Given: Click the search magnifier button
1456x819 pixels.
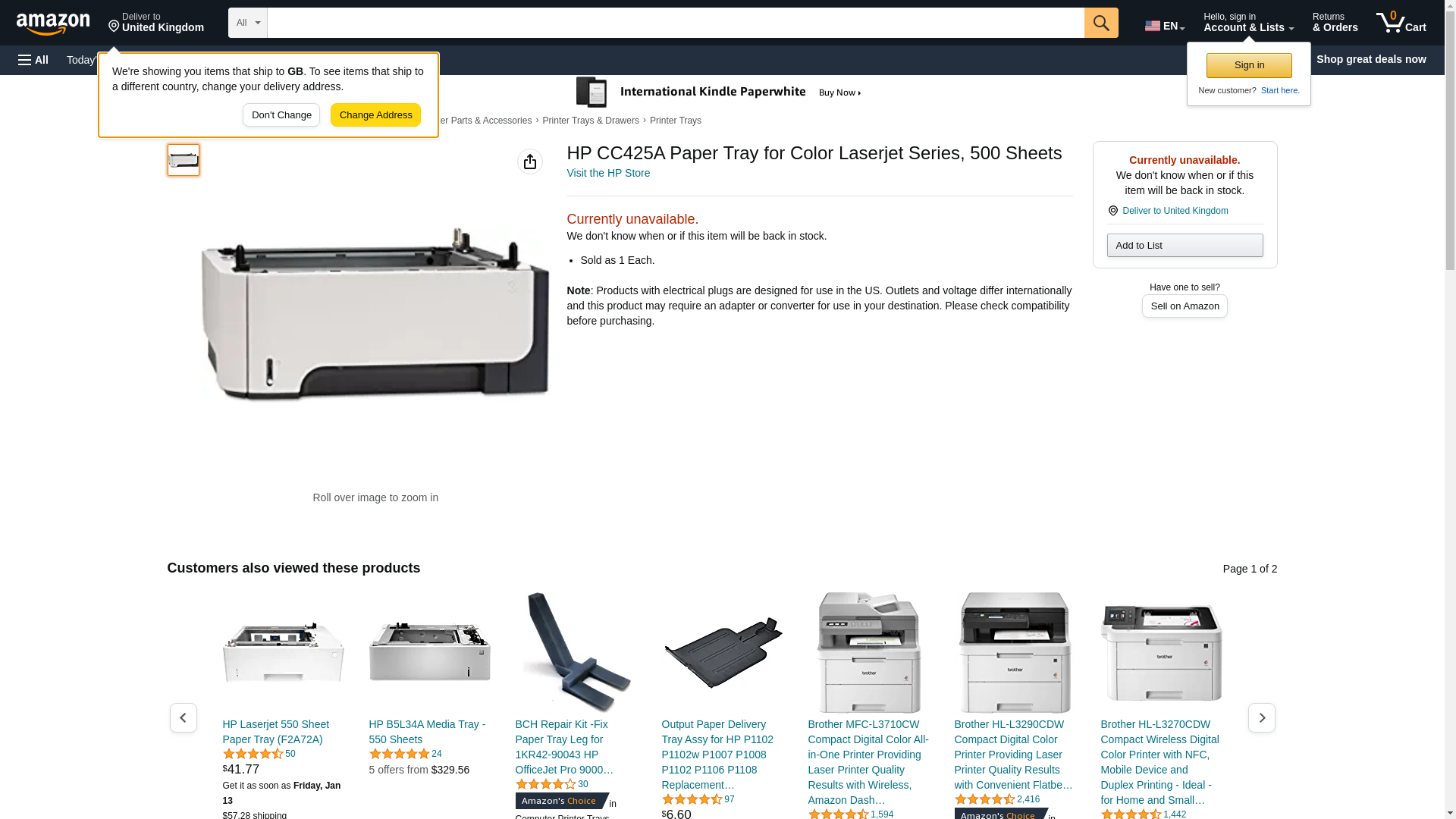Looking at the screenshot, I should [x=1101, y=23].
